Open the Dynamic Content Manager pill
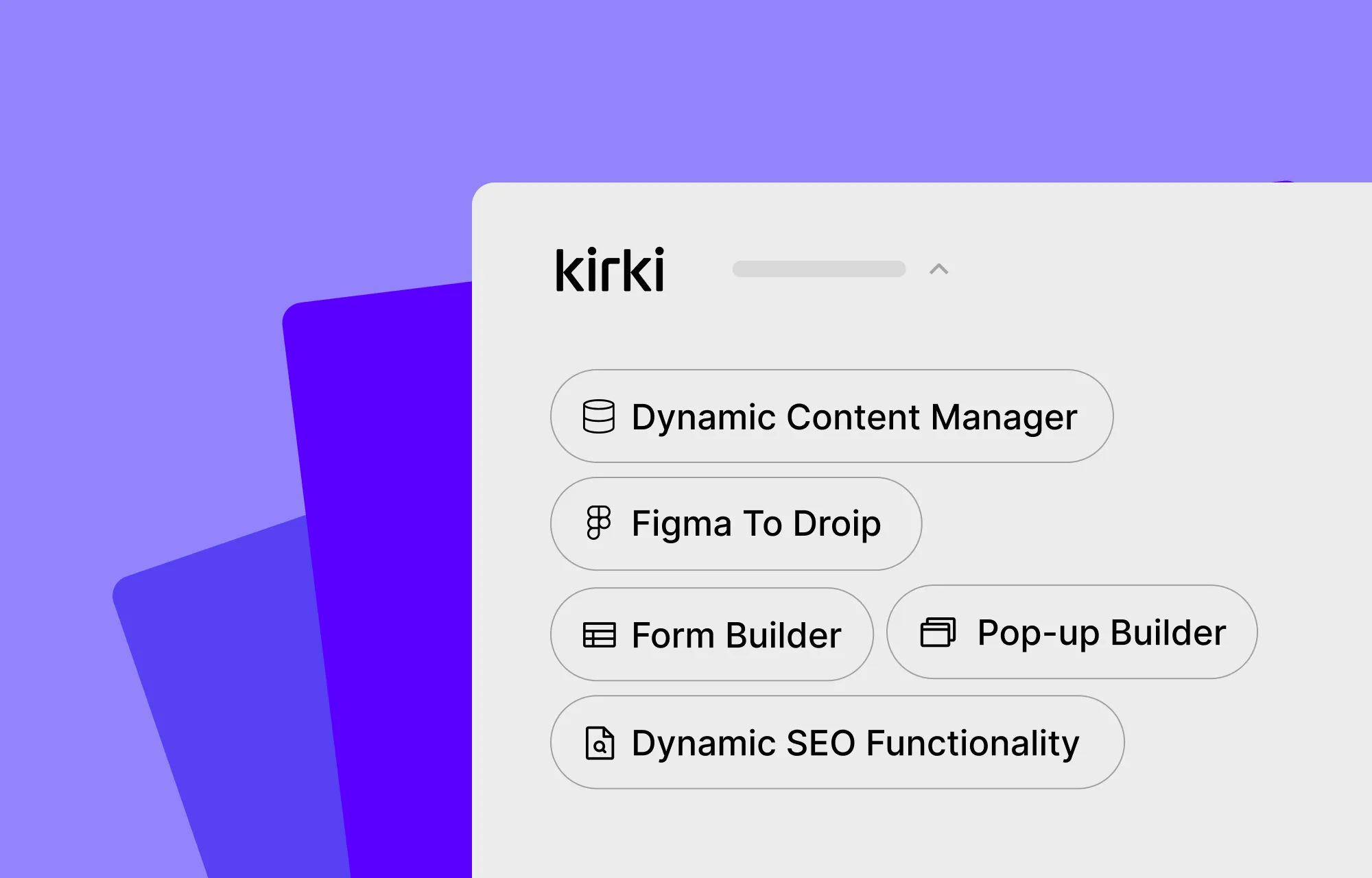1372x878 pixels. pyautogui.click(x=831, y=416)
